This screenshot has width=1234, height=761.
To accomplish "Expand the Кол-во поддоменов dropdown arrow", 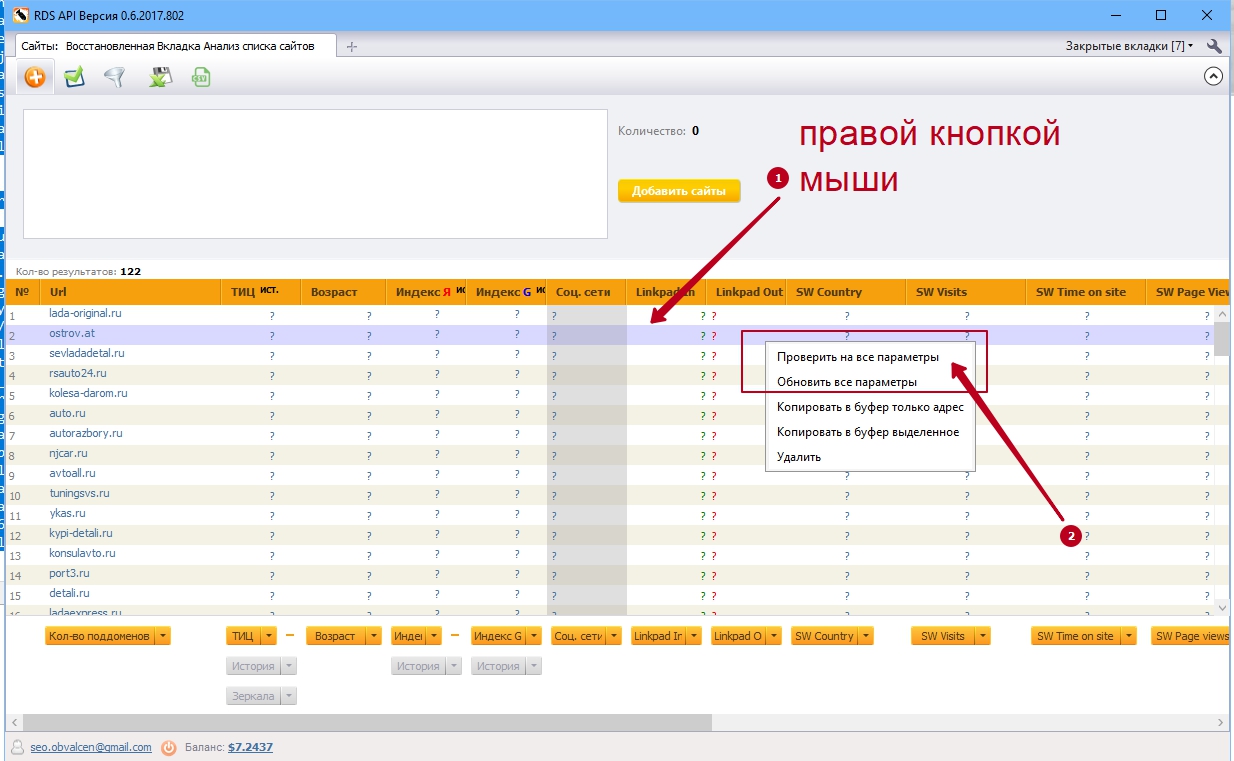I will pyautogui.click(x=163, y=636).
